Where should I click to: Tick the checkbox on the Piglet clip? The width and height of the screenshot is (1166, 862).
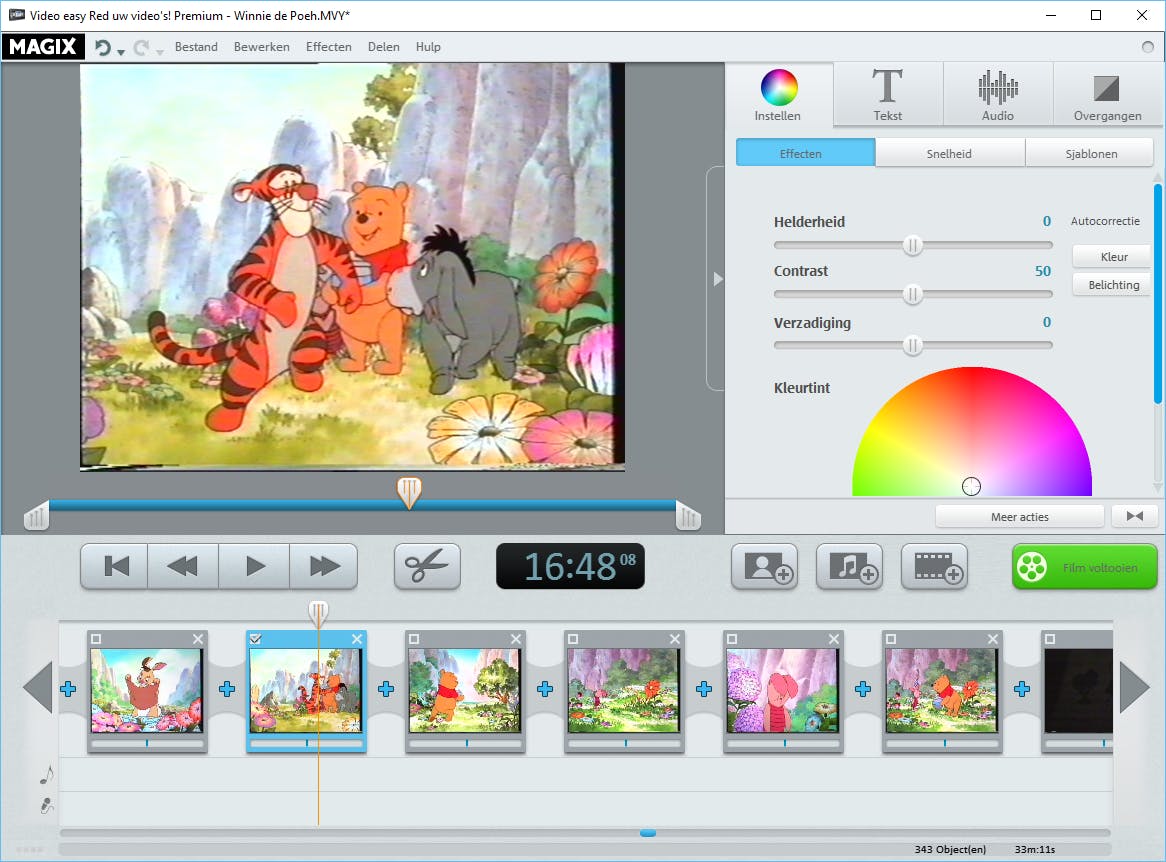click(732, 639)
